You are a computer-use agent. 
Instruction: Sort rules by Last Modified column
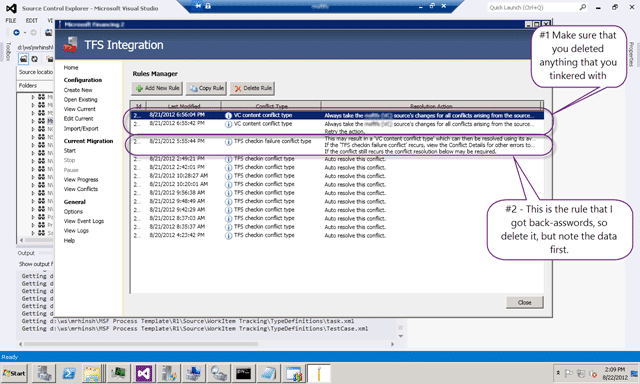[x=184, y=106]
